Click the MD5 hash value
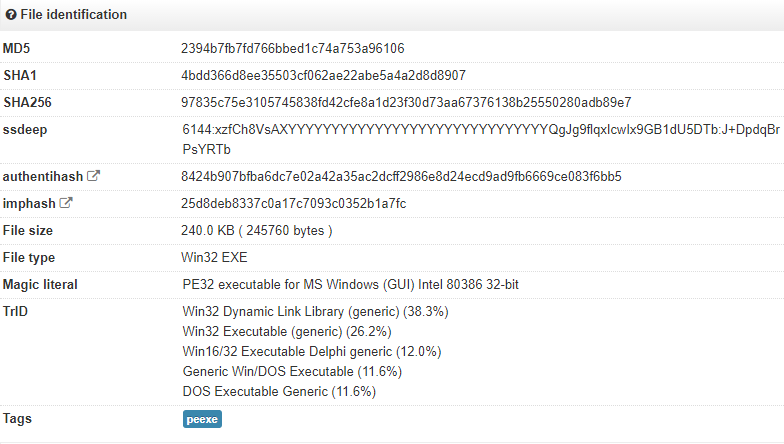The width and height of the screenshot is (784, 444). [x=292, y=48]
